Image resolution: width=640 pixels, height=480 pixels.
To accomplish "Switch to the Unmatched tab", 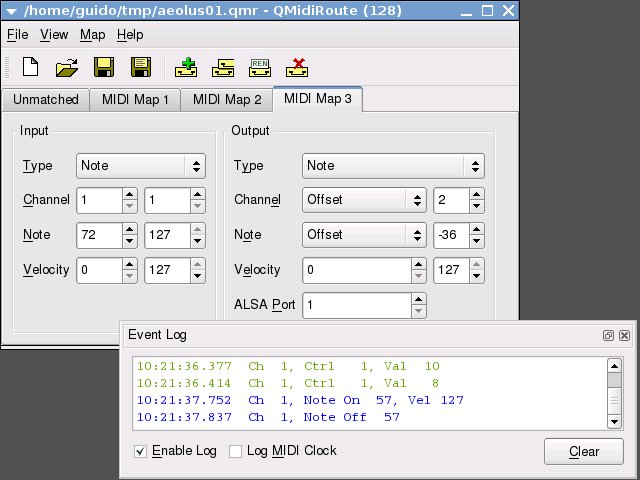I will pyautogui.click(x=46, y=100).
